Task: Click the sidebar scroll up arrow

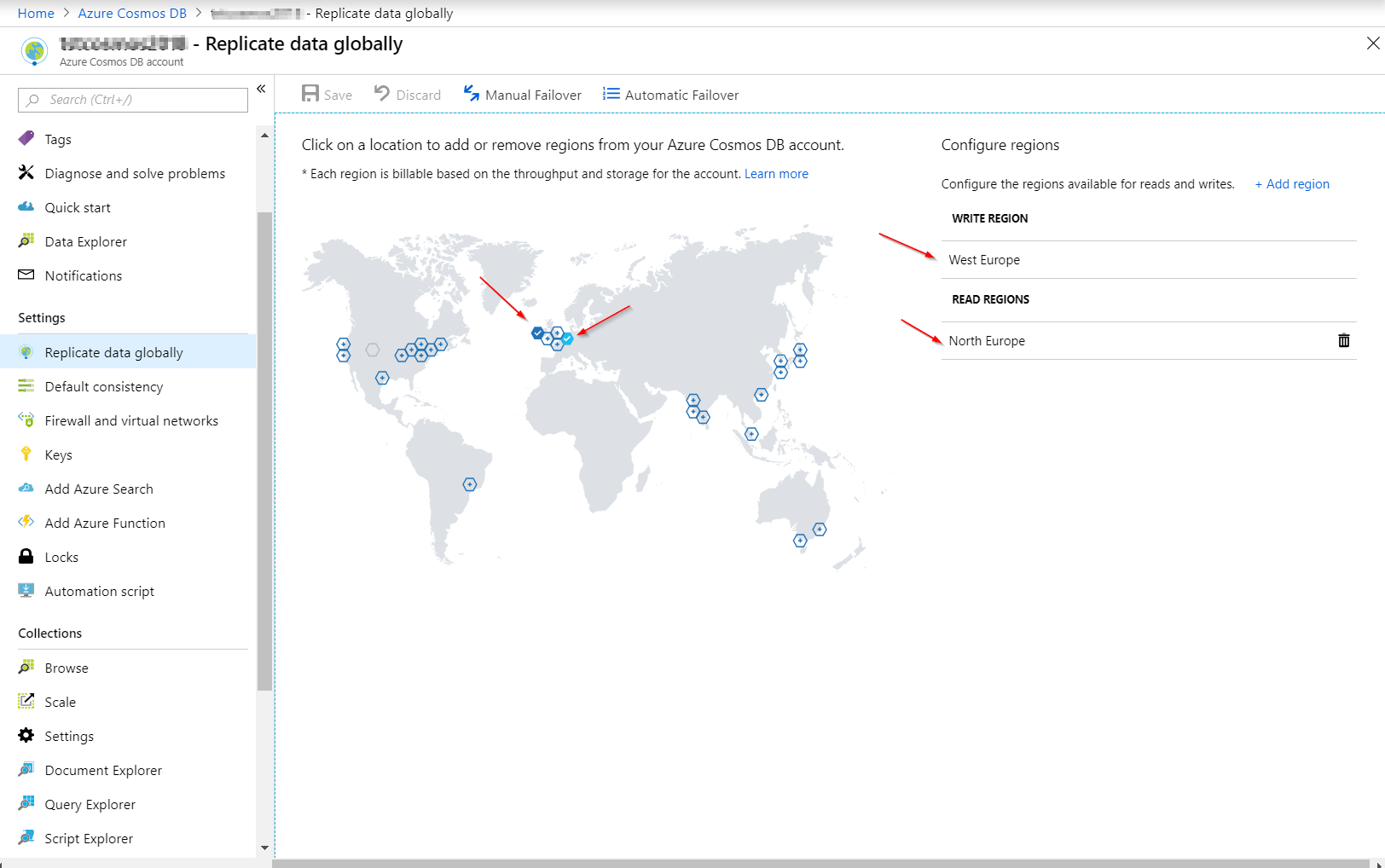Action: click(x=264, y=136)
